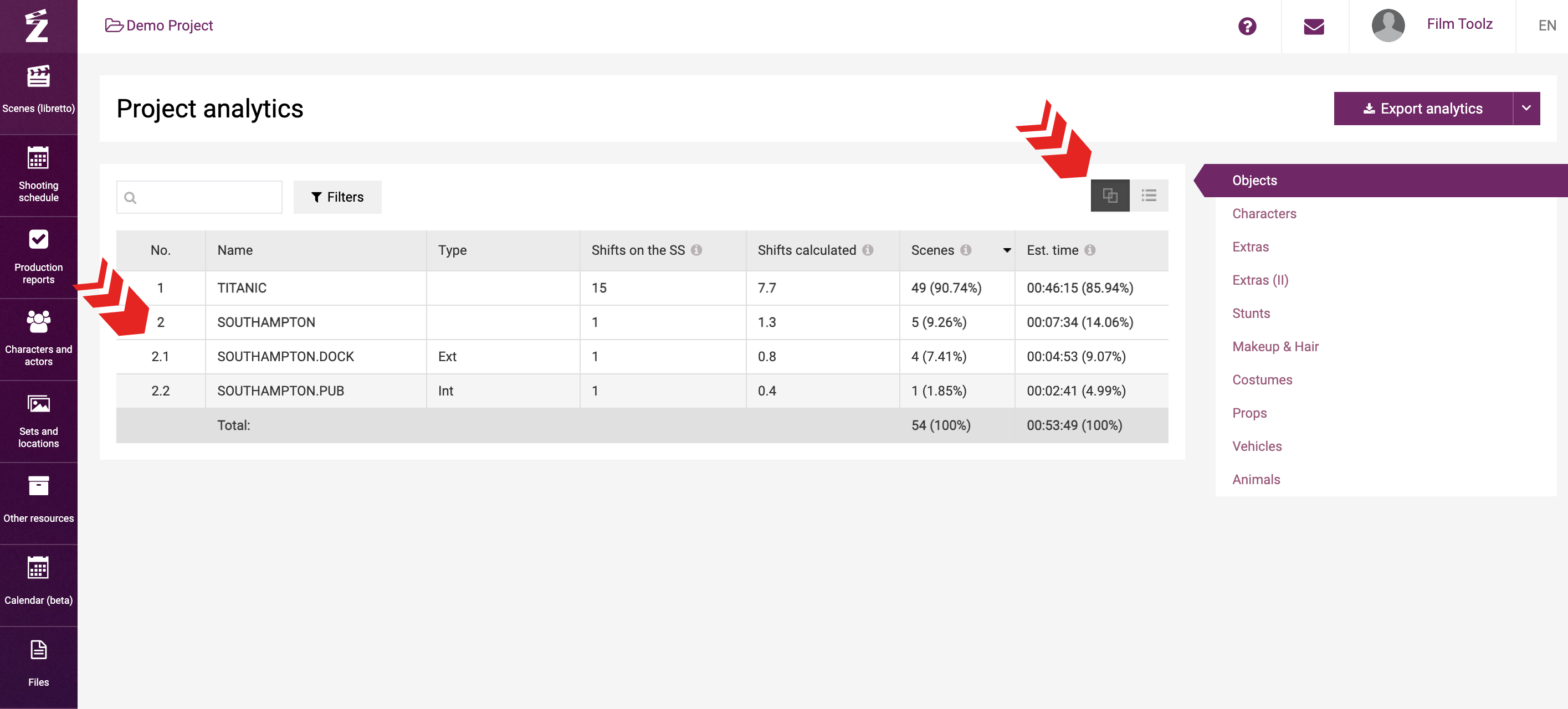Click Shifts calculated info icon

[868, 250]
